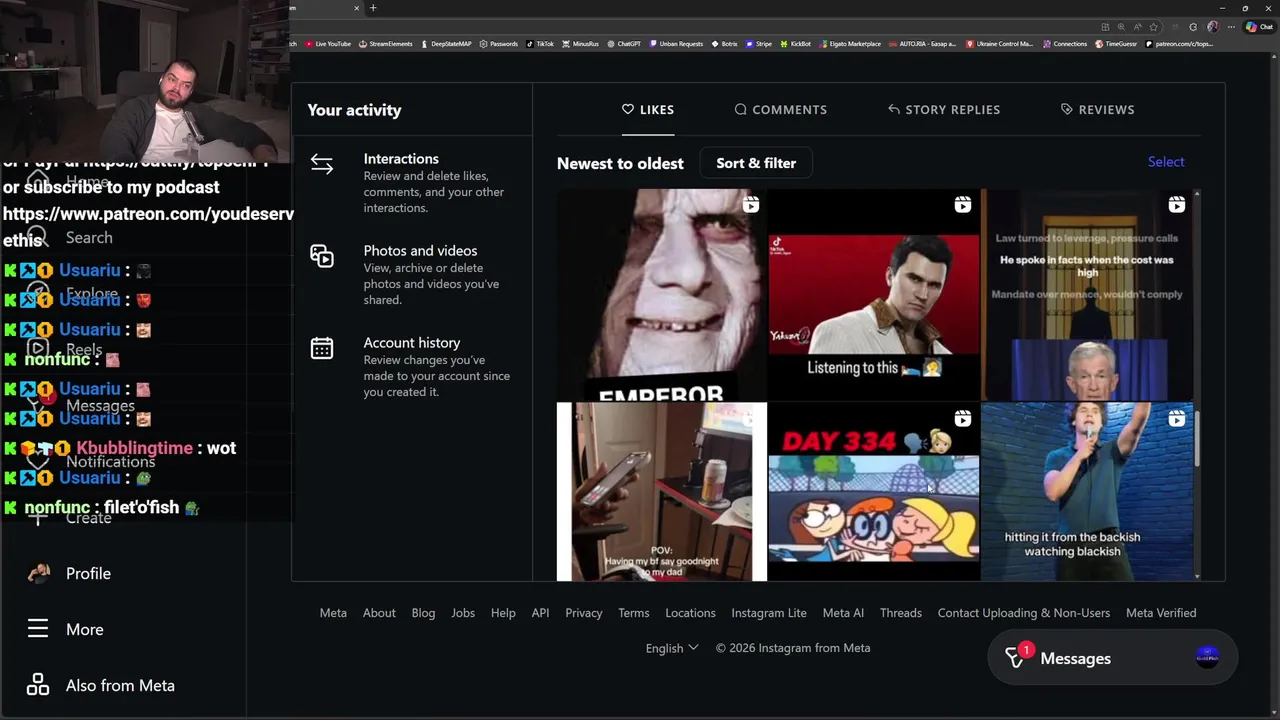
Task: Open the 'DAY 334' cartoon reel
Action: pos(874,491)
